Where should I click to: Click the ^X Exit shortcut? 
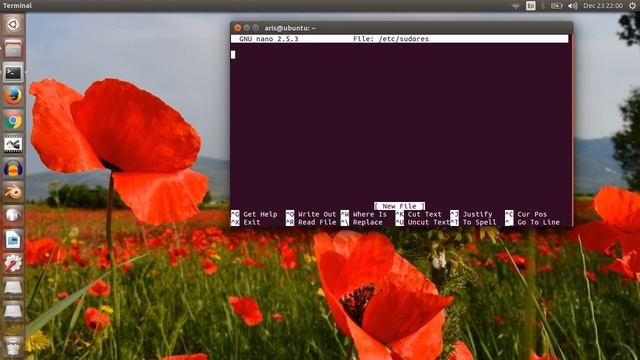(x=245, y=222)
